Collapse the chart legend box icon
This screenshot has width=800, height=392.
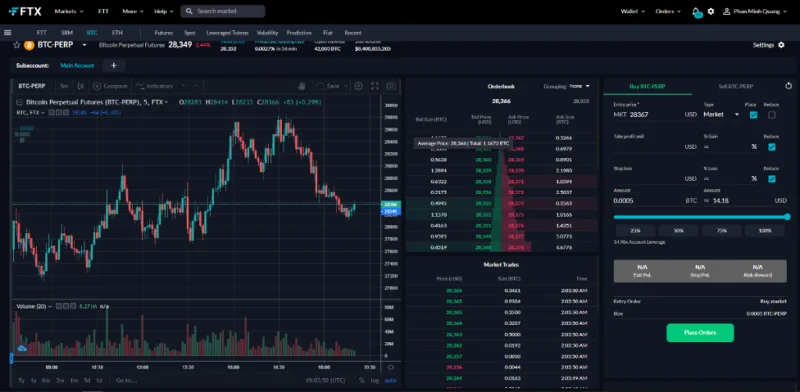[x=19, y=102]
